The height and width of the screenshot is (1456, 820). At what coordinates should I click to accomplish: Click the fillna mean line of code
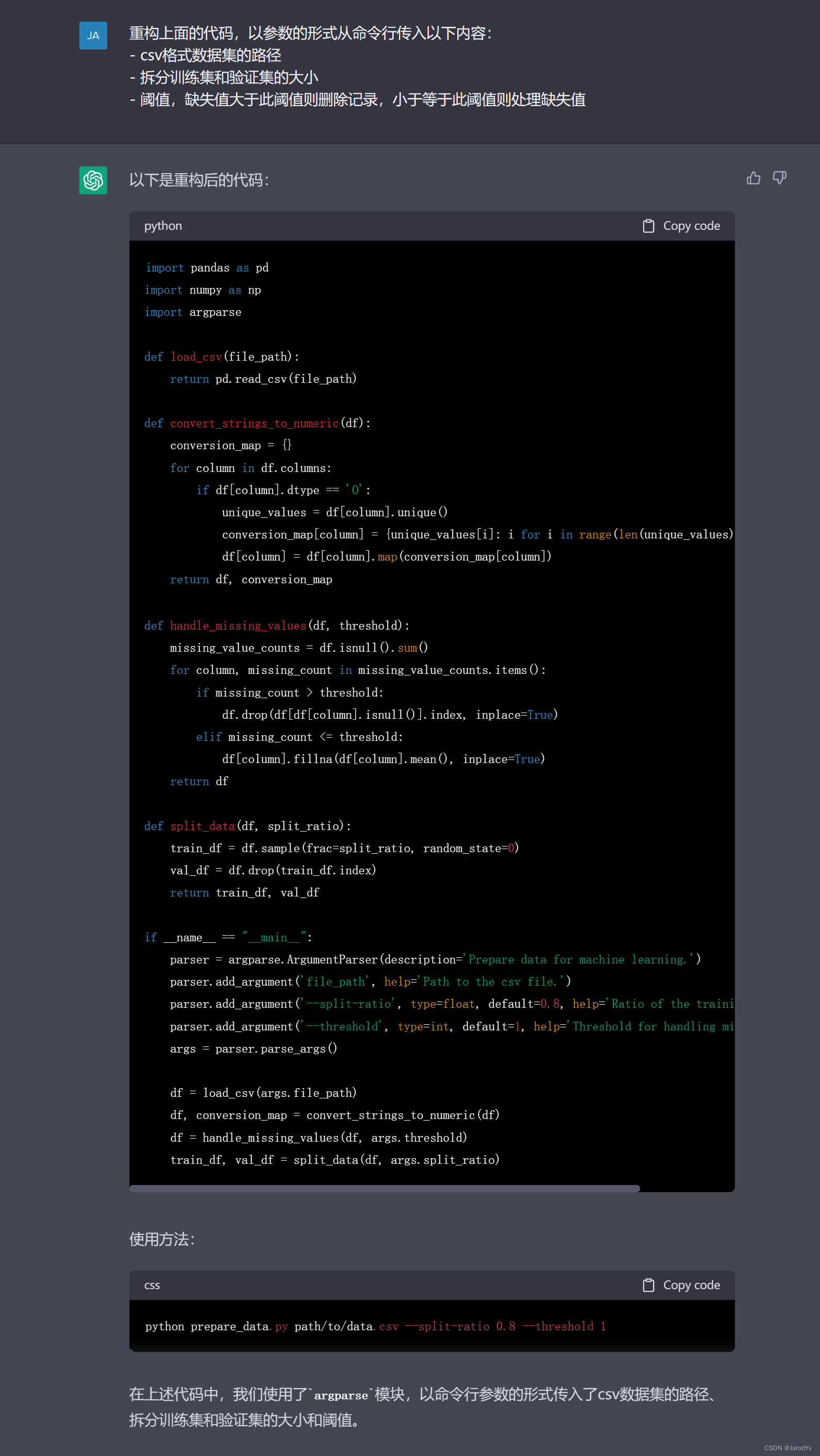tap(383, 759)
